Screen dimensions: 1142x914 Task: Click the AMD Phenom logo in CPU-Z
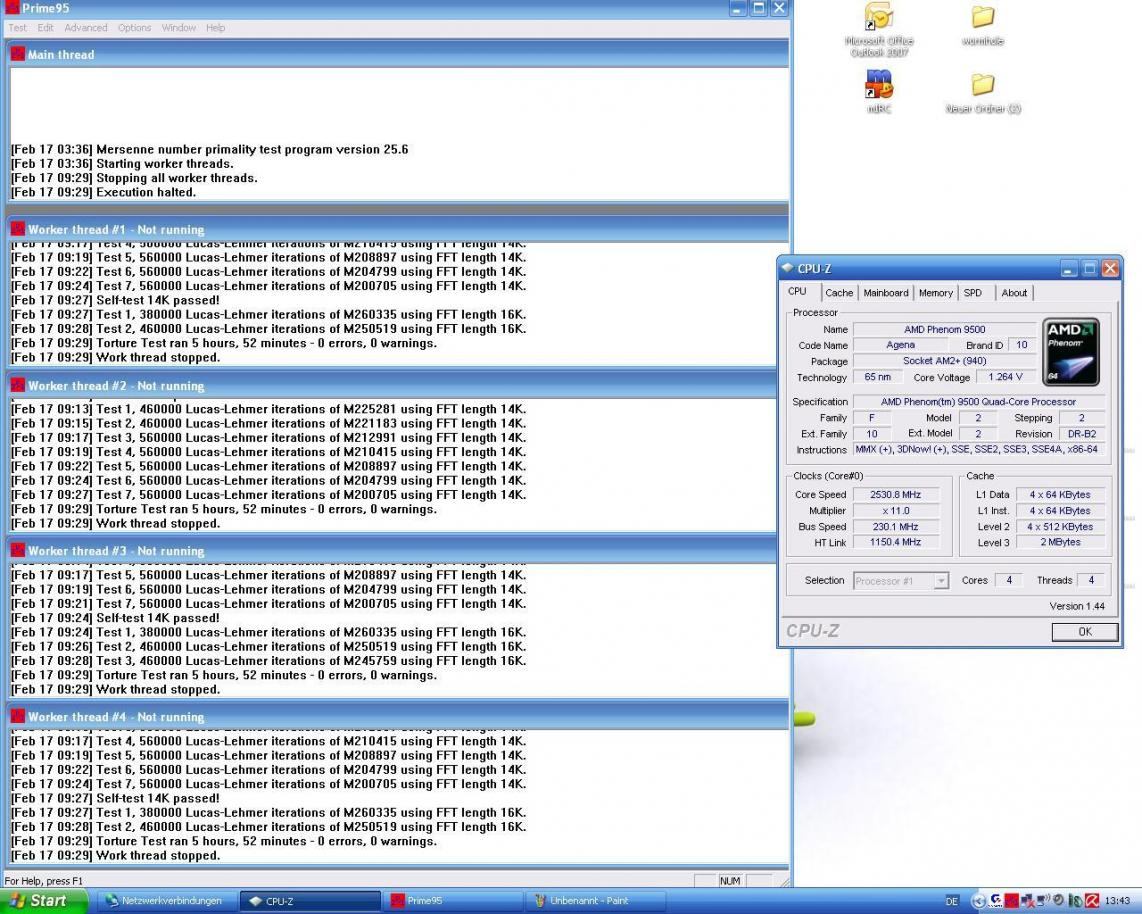(1071, 352)
